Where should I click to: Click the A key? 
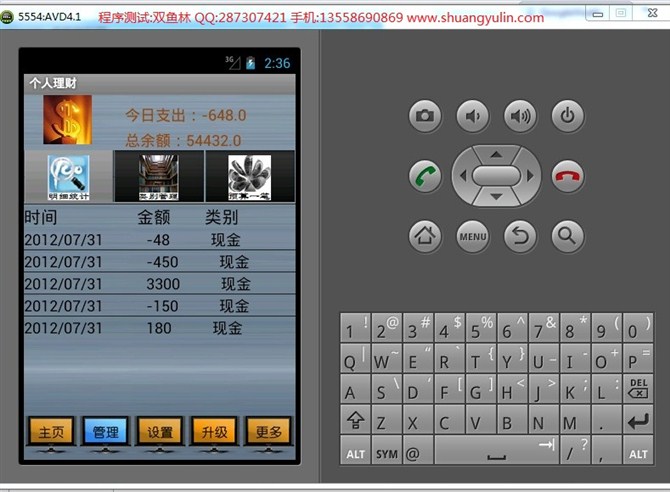point(356,389)
